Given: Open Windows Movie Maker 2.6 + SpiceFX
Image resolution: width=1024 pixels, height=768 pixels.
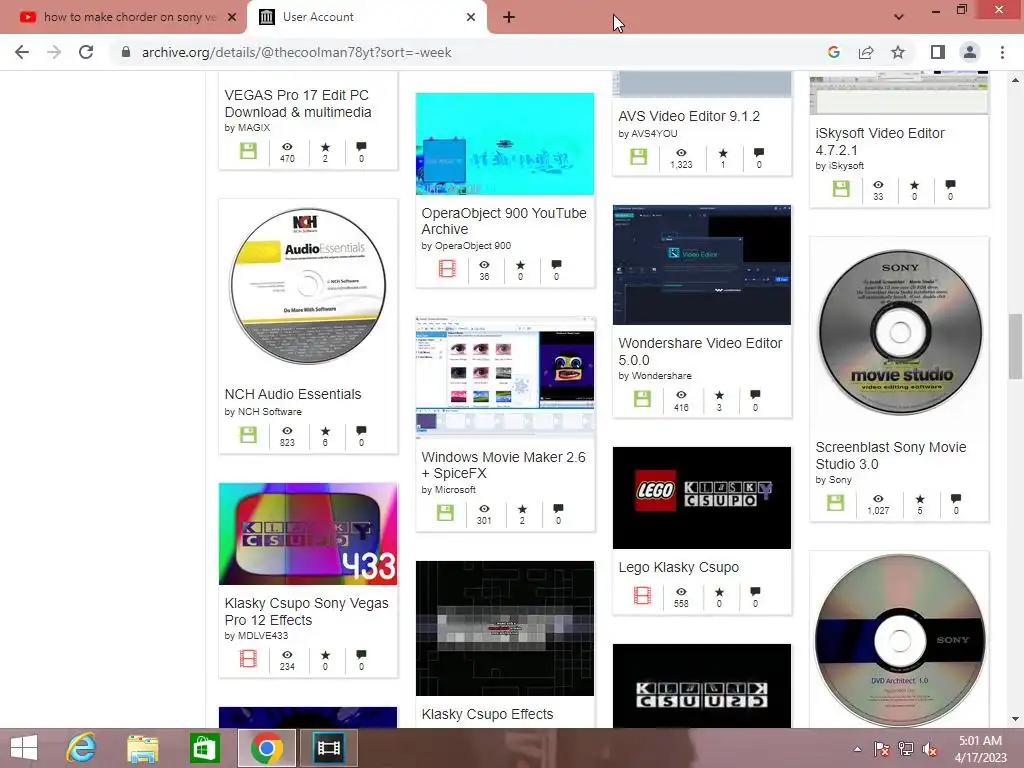Looking at the screenshot, I should 503,465.
